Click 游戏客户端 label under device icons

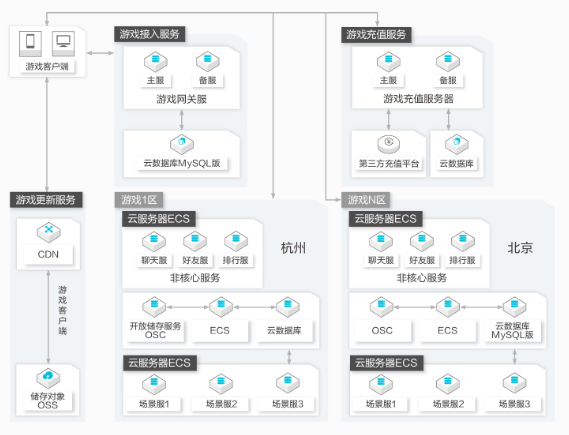pyautogui.click(x=47, y=66)
